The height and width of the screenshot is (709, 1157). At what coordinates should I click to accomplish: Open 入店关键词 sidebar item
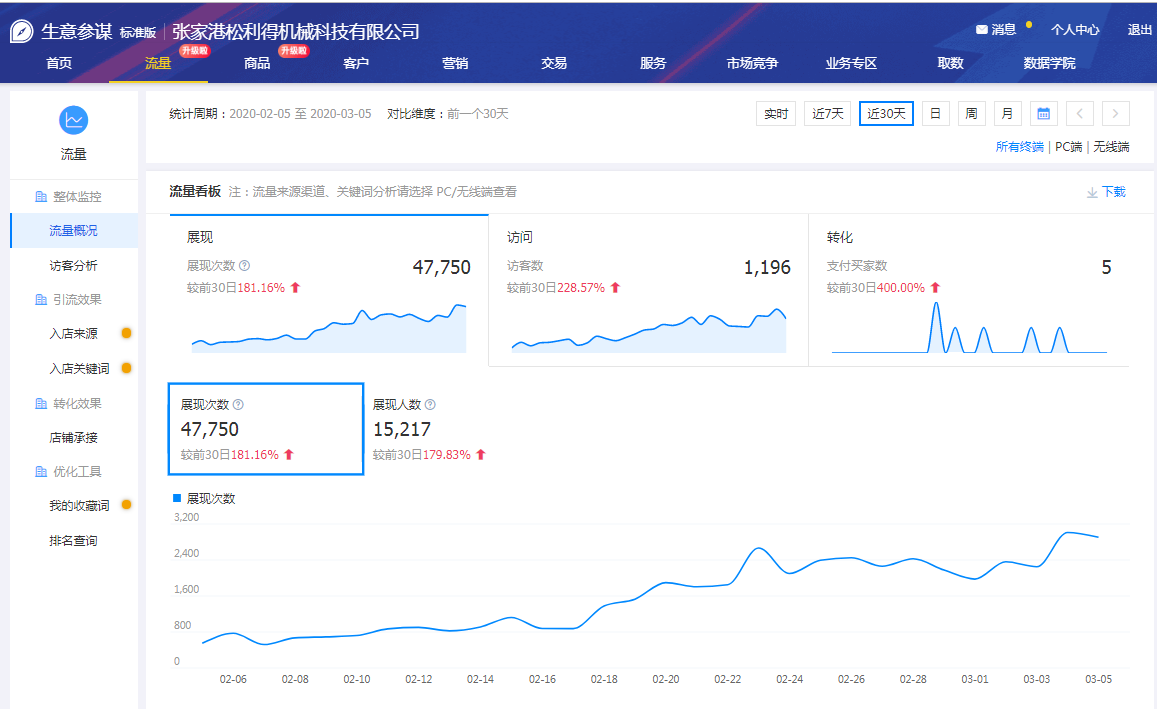pyautogui.click(x=79, y=368)
